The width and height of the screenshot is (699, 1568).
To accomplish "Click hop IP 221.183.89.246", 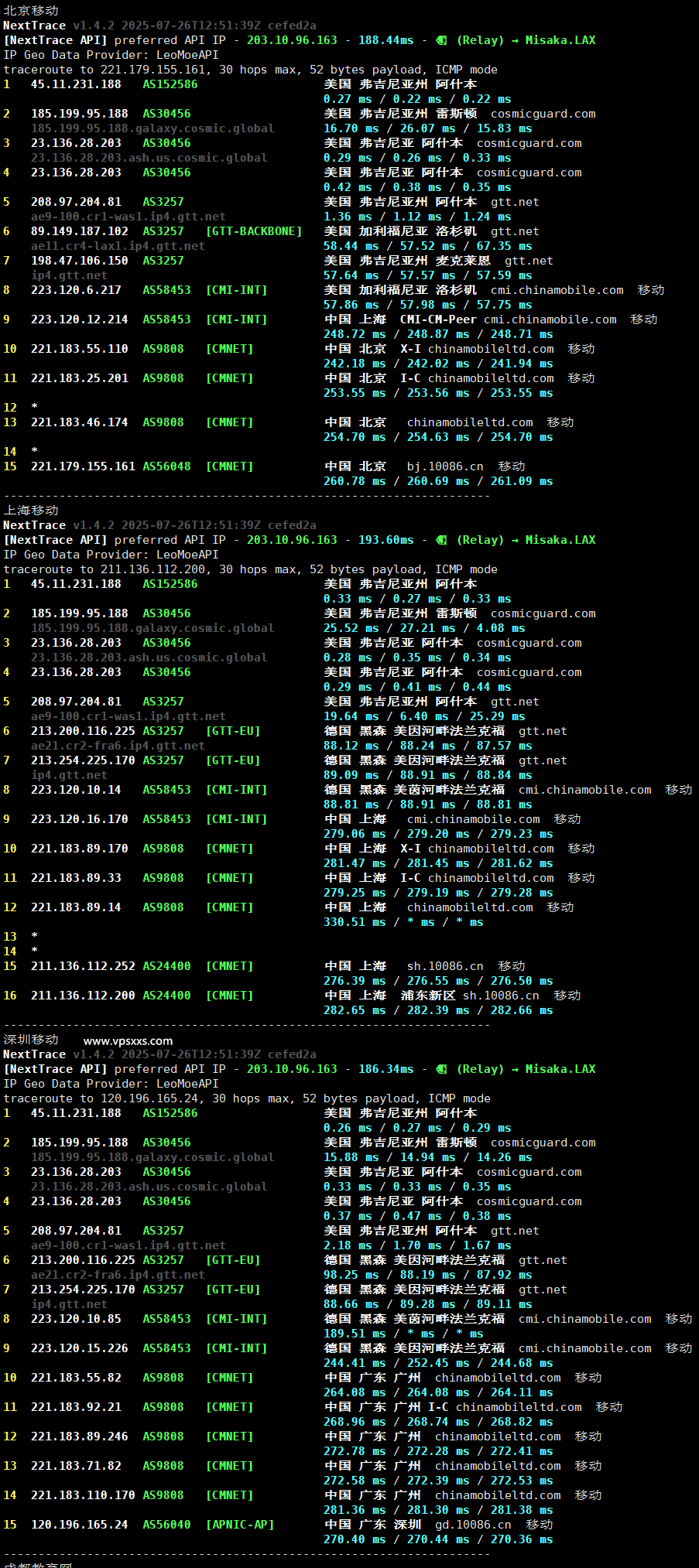I will tap(80, 1436).
